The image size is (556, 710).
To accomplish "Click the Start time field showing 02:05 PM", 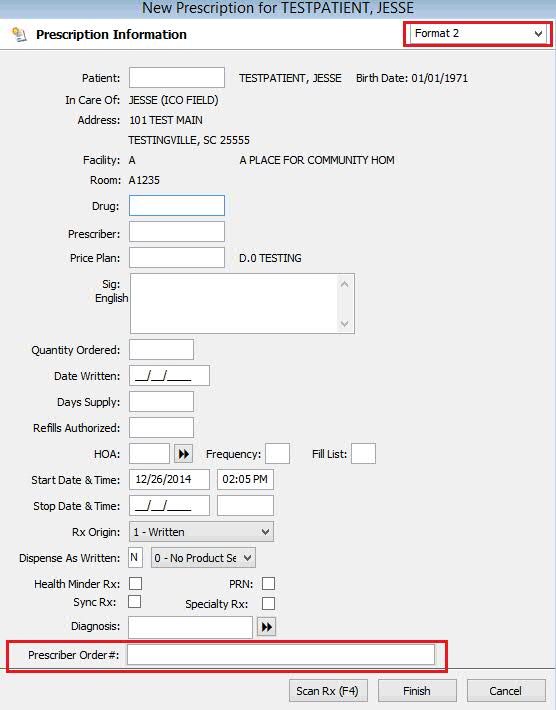I will [245, 480].
